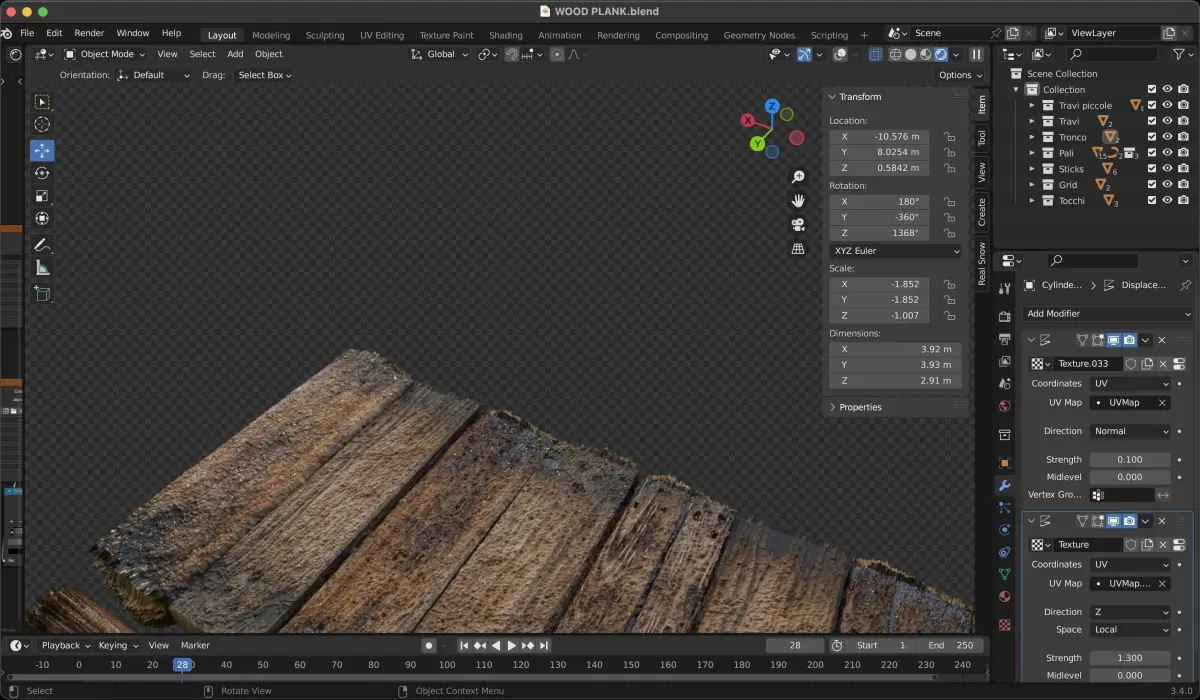Select rendered viewport shading

pyautogui.click(x=940, y=54)
